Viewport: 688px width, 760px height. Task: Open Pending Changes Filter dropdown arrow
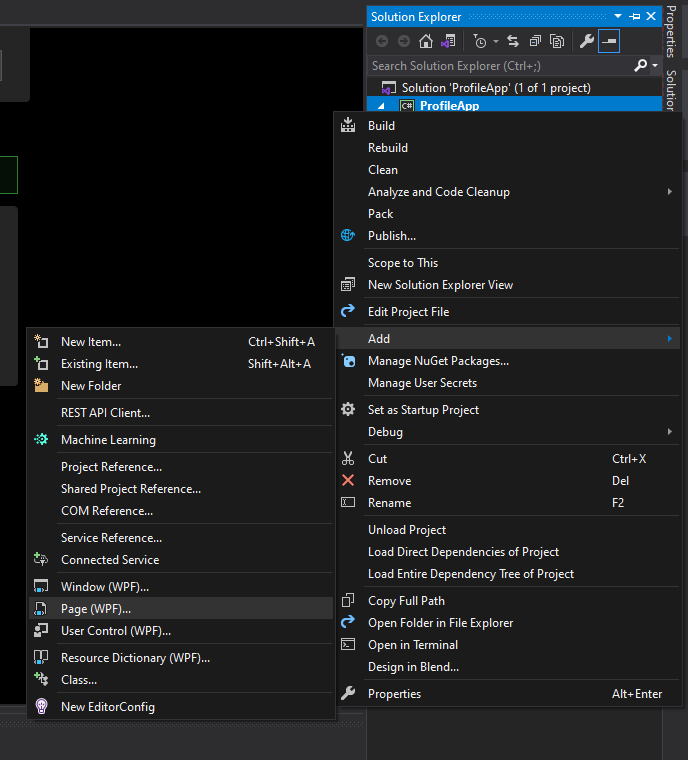(496, 42)
